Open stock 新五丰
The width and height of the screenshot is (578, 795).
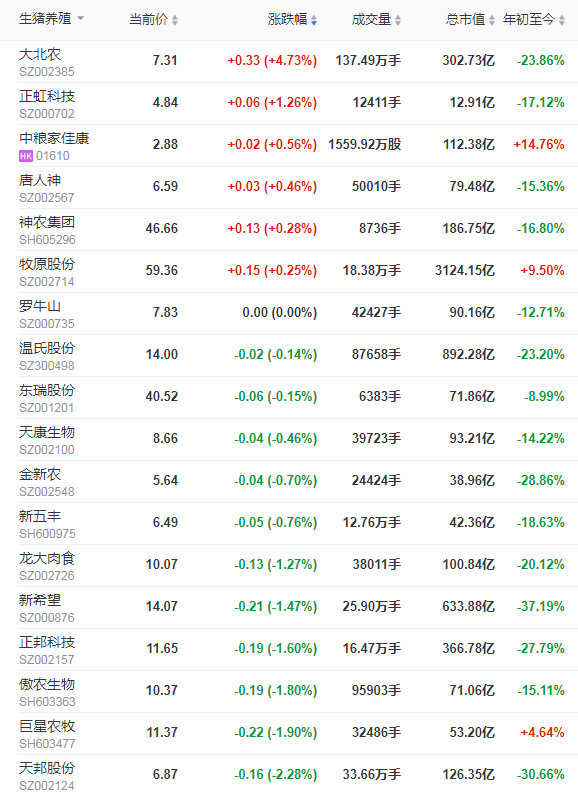click(x=40, y=517)
